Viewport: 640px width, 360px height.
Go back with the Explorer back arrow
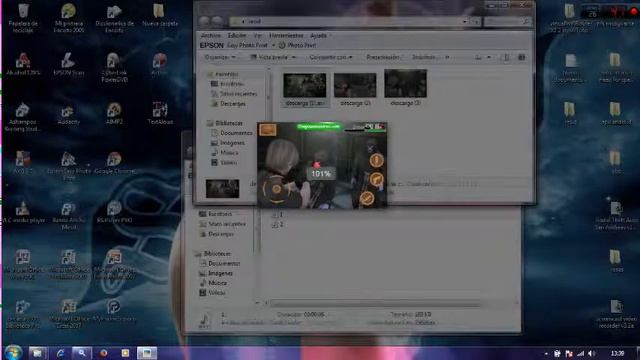click(204, 21)
